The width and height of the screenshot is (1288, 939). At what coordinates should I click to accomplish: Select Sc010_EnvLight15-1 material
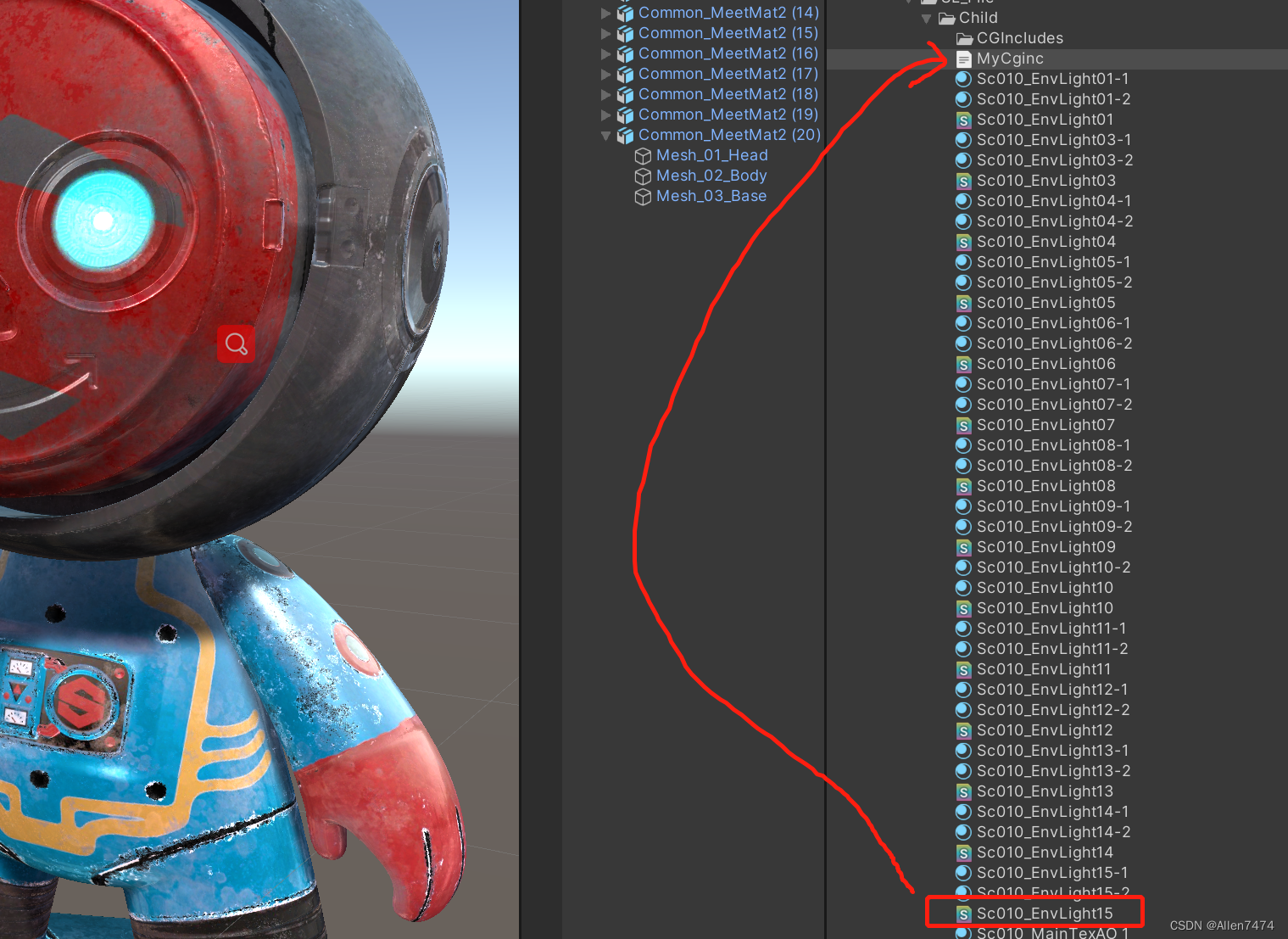(x=1053, y=873)
